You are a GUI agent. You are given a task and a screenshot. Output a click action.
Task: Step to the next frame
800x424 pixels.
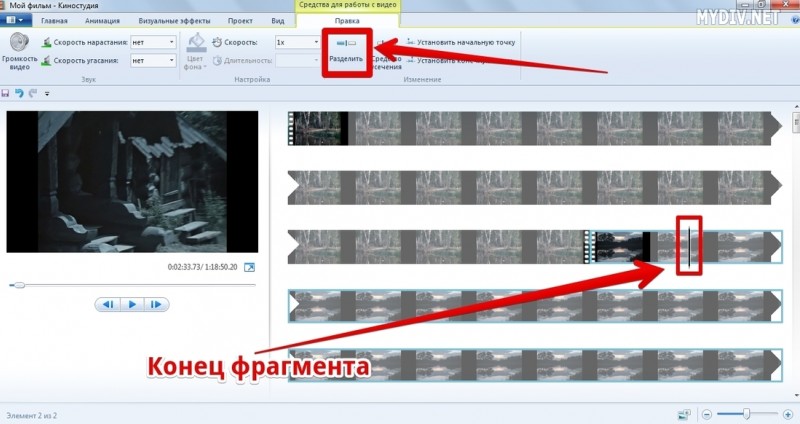tap(156, 305)
